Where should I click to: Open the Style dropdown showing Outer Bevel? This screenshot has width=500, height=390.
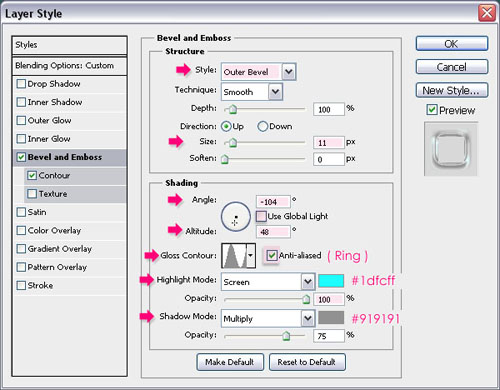[x=258, y=72]
